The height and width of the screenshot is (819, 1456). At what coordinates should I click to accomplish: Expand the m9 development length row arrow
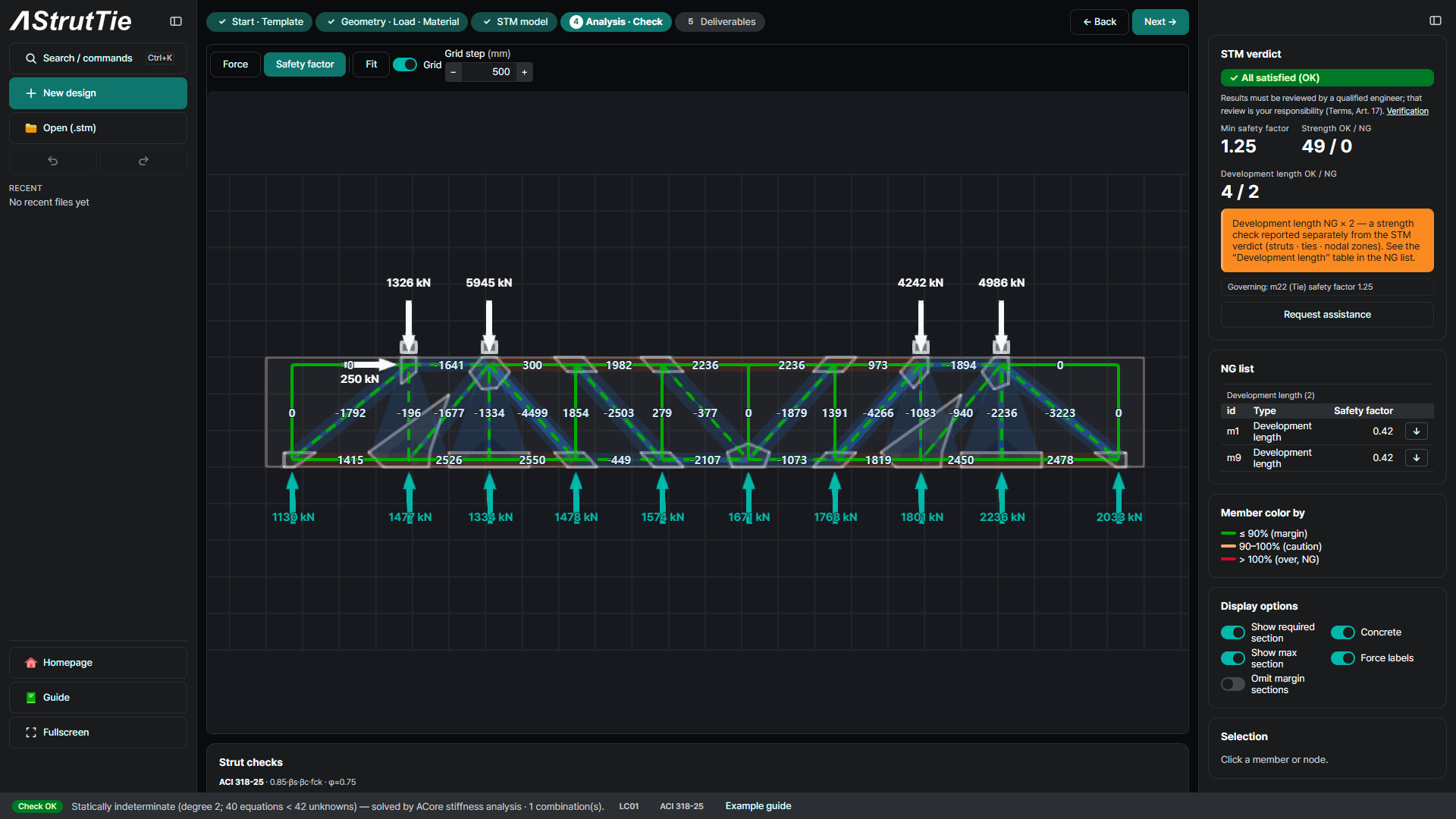[1417, 458]
